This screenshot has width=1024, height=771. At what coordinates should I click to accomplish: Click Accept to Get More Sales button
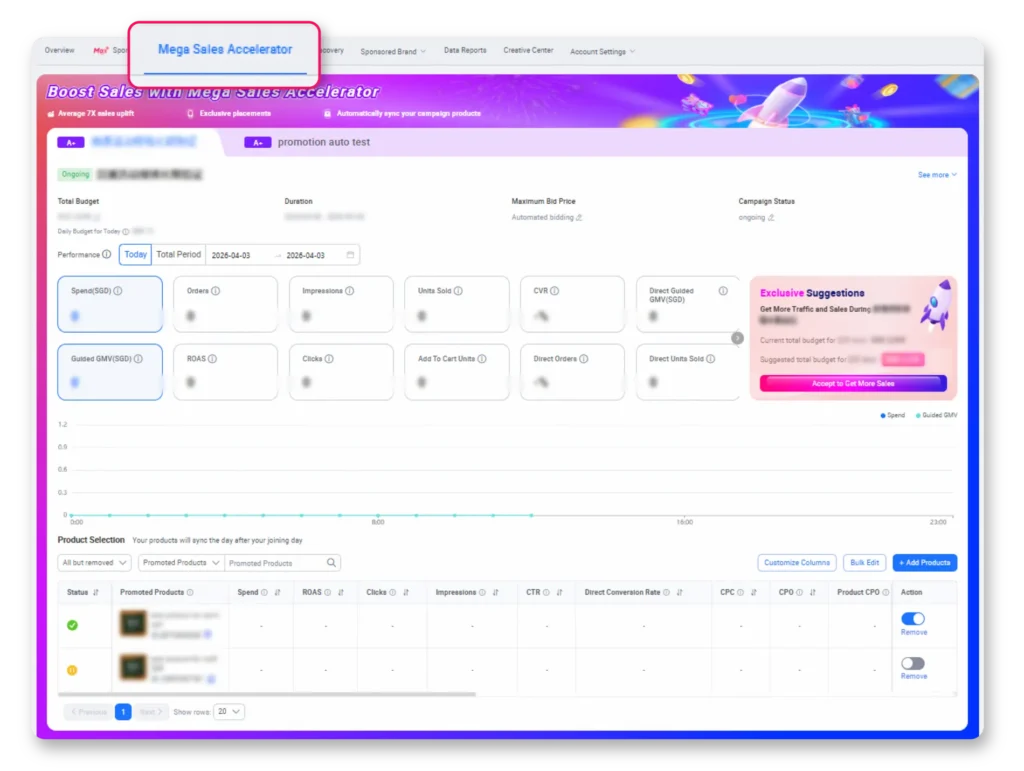click(853, 383)
